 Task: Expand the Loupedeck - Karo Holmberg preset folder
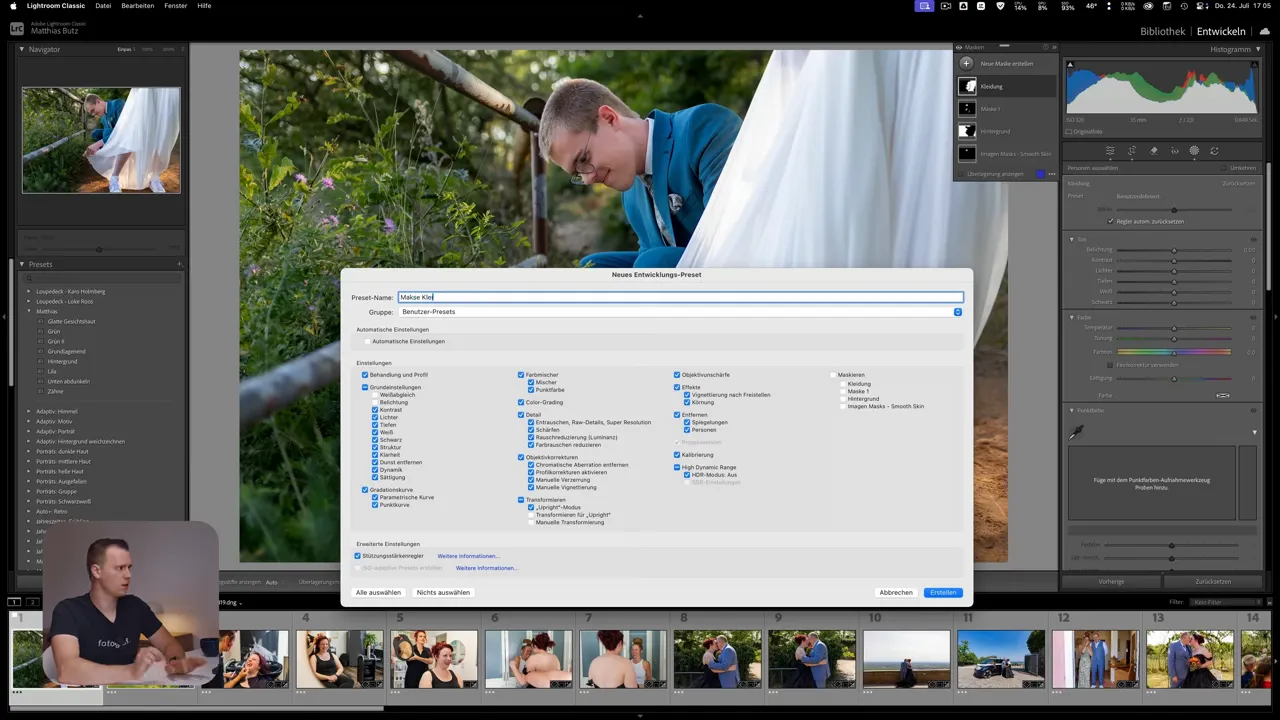click(x=30, y=291)
